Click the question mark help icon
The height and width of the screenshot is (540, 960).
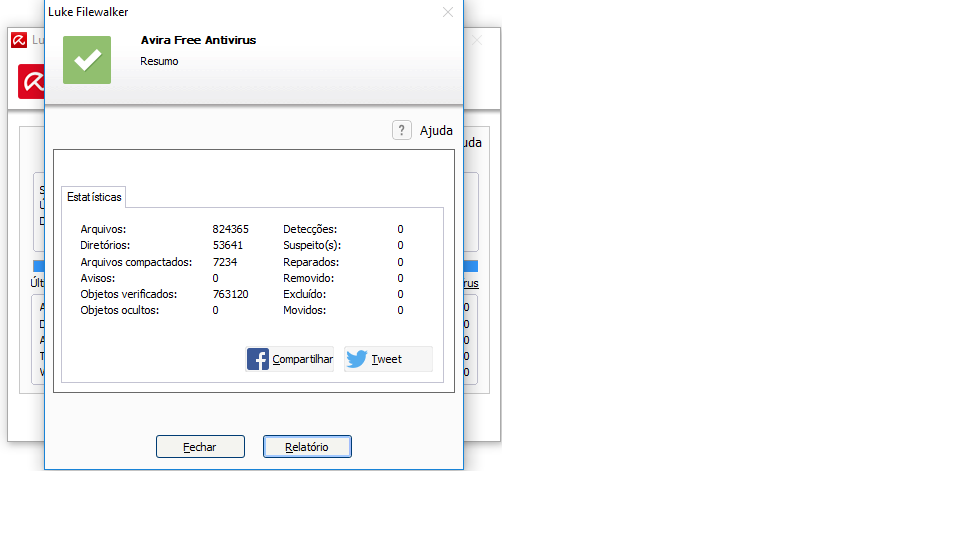click(x=402, y=130)
